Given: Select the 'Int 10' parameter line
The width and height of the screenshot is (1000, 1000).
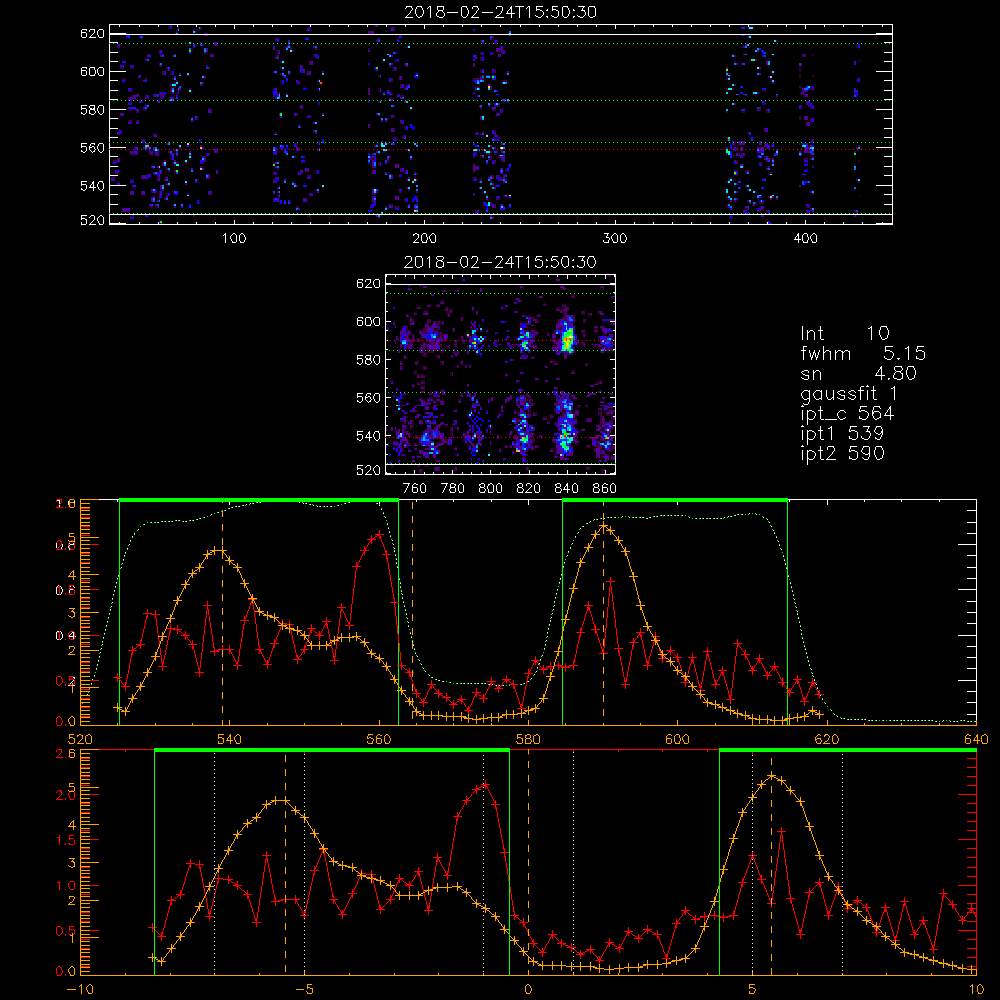Looking at the screenshot, I should pyautogui.click(x=845, y=334).
